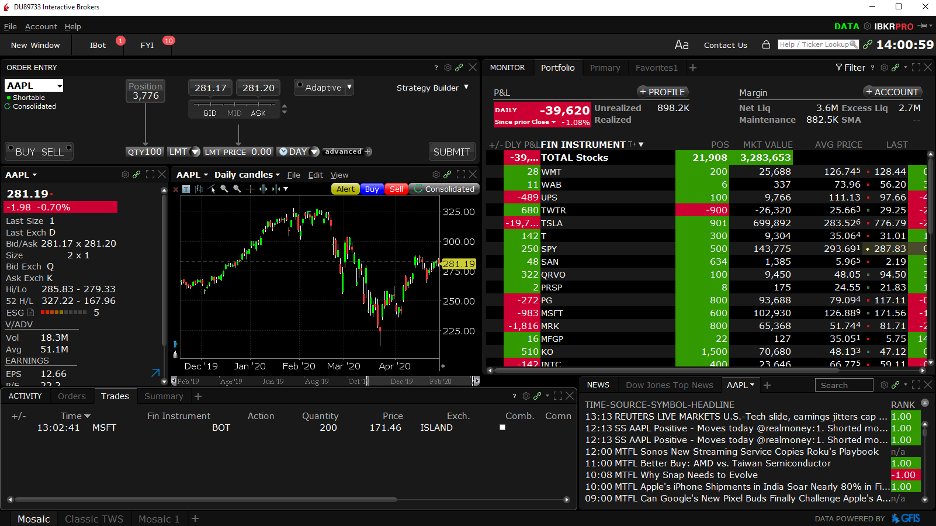Toggle the Comb. checkbox in the MSFT trade row
The image size is (936, 526).
point(503,428)
